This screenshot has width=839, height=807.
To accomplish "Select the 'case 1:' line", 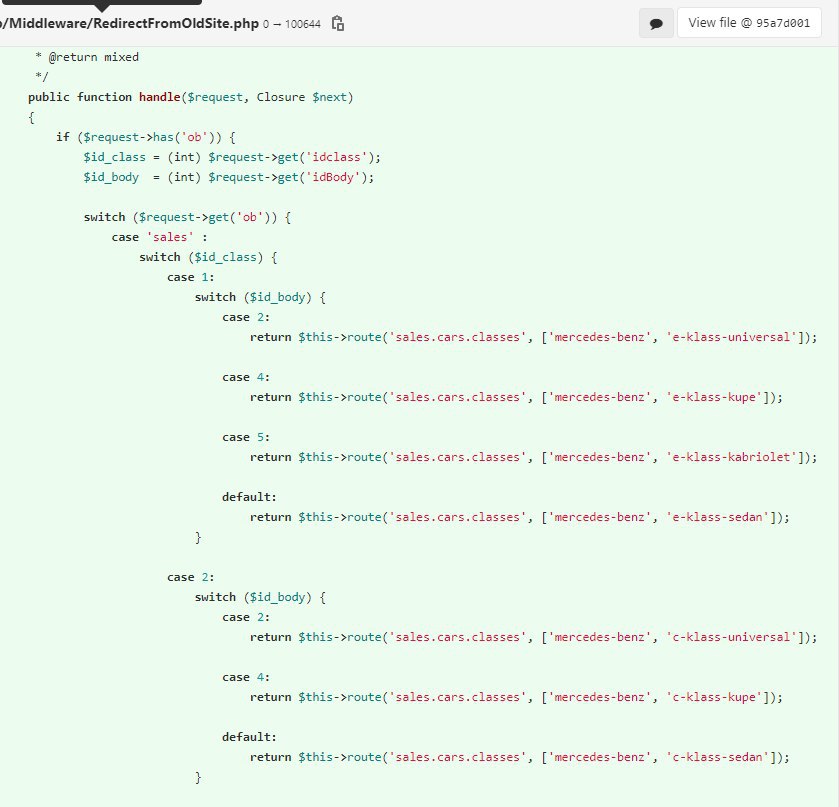I will pyautogui.click(x=190, y=277).
